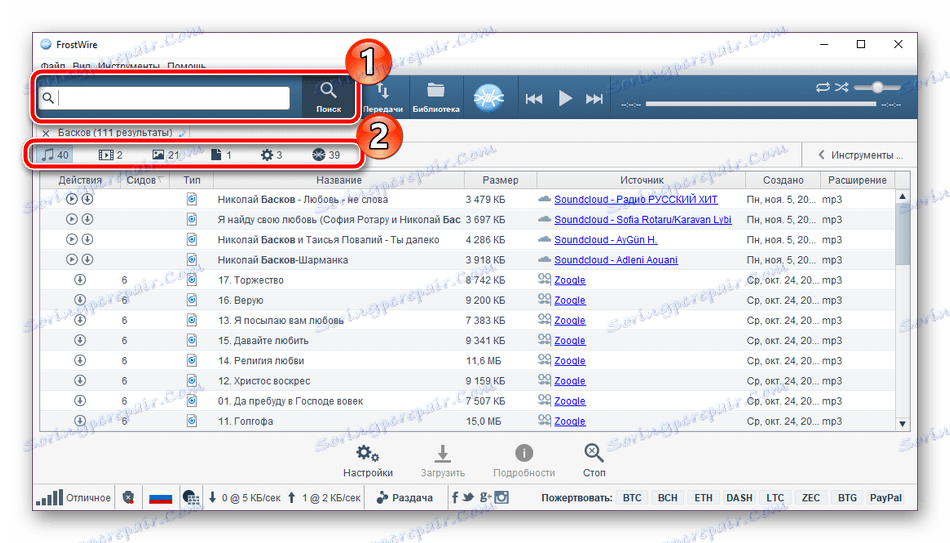
Task: Click the Отличное connection quality indicator
Action: (73, 498)
